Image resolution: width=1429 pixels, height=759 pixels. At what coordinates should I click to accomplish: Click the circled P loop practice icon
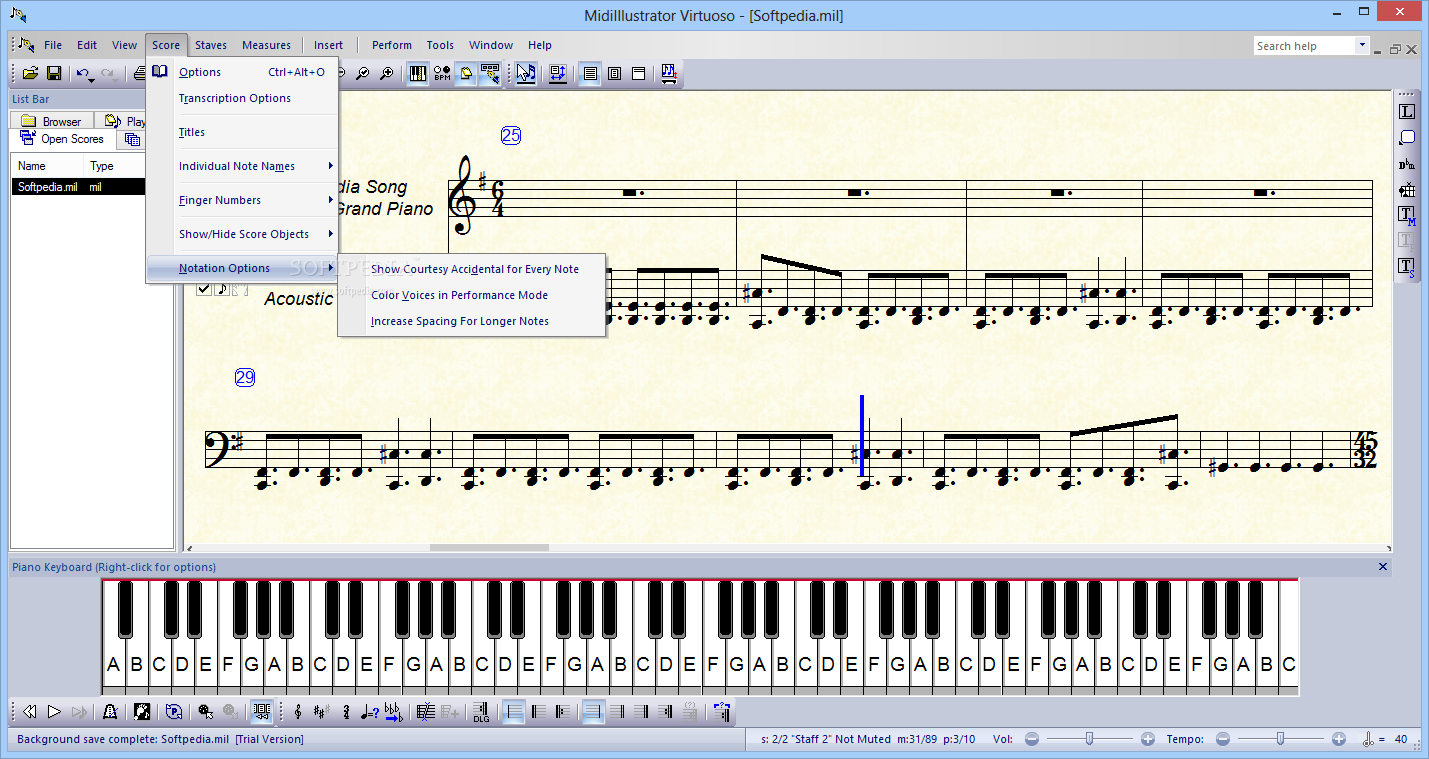coord(174,712)
